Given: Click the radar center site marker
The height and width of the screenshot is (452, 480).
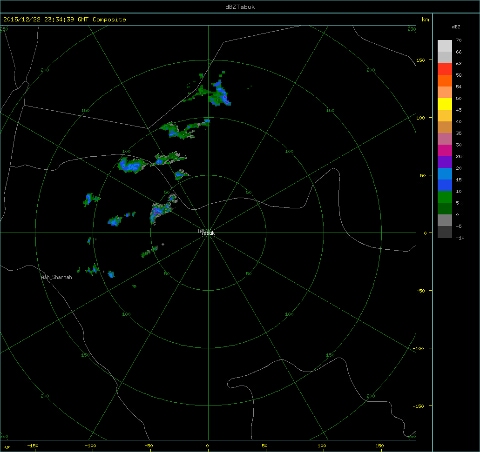Looking at the screenshot, I should pos(207,232).
